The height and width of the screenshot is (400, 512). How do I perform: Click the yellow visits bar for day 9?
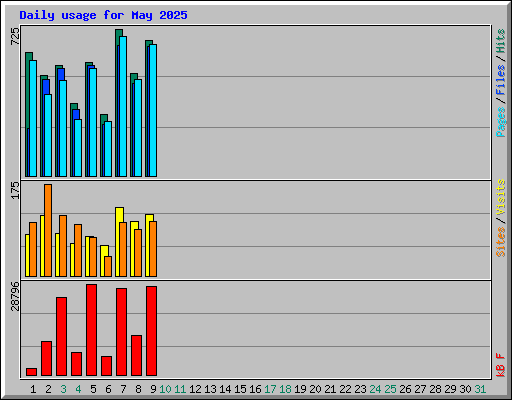click(x=148, y=245)
